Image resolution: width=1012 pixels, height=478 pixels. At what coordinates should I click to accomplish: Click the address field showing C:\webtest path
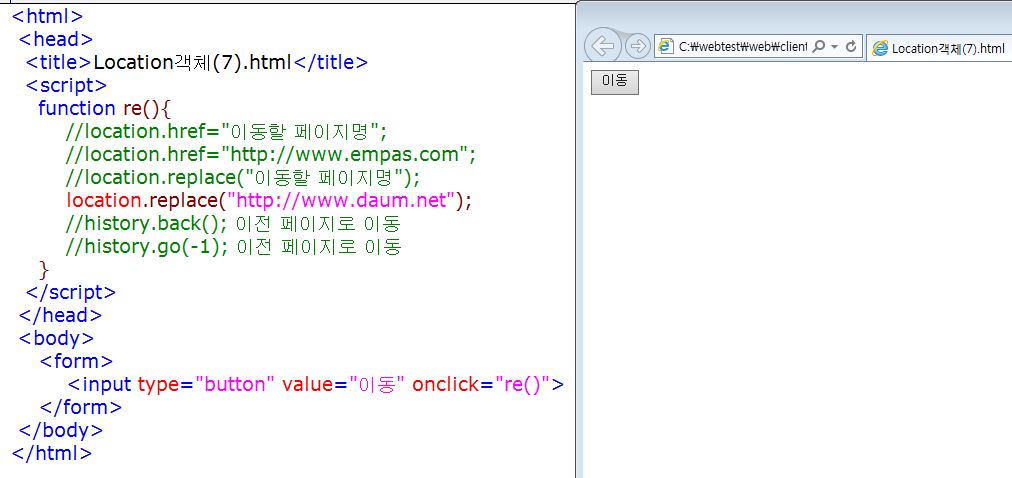coord(742,46)
